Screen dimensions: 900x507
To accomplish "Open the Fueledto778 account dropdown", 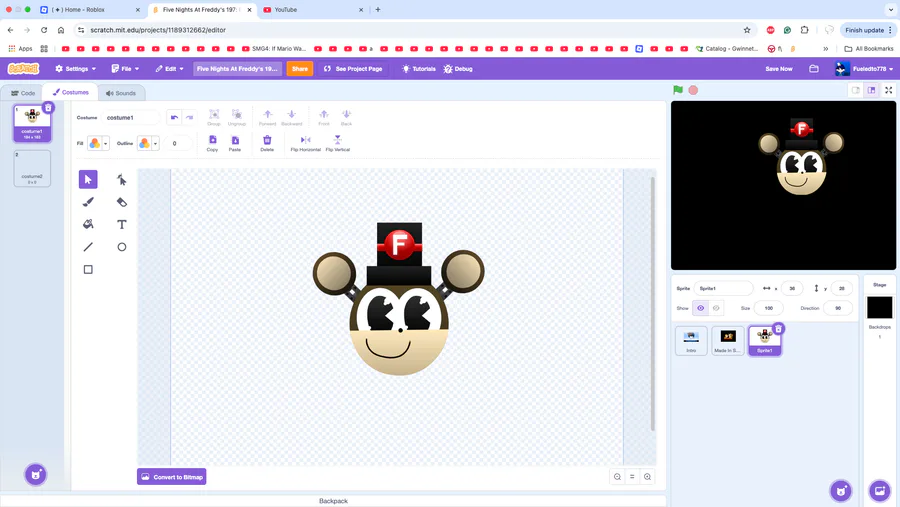I will [864, 68].
